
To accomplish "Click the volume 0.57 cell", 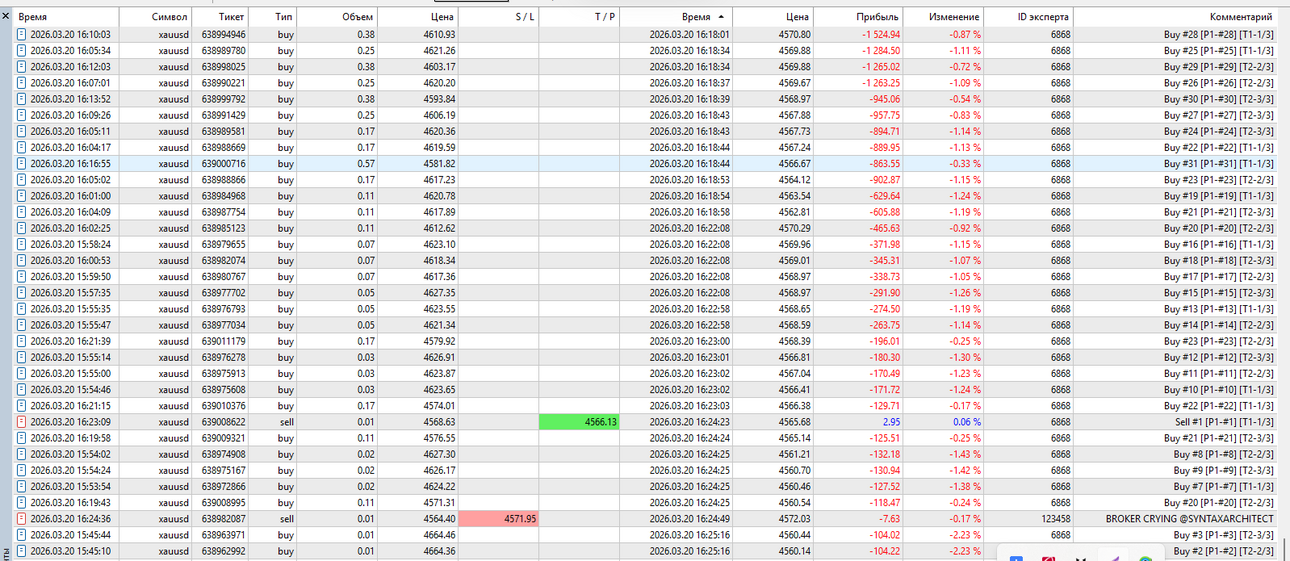I will (x=338, y=164).
